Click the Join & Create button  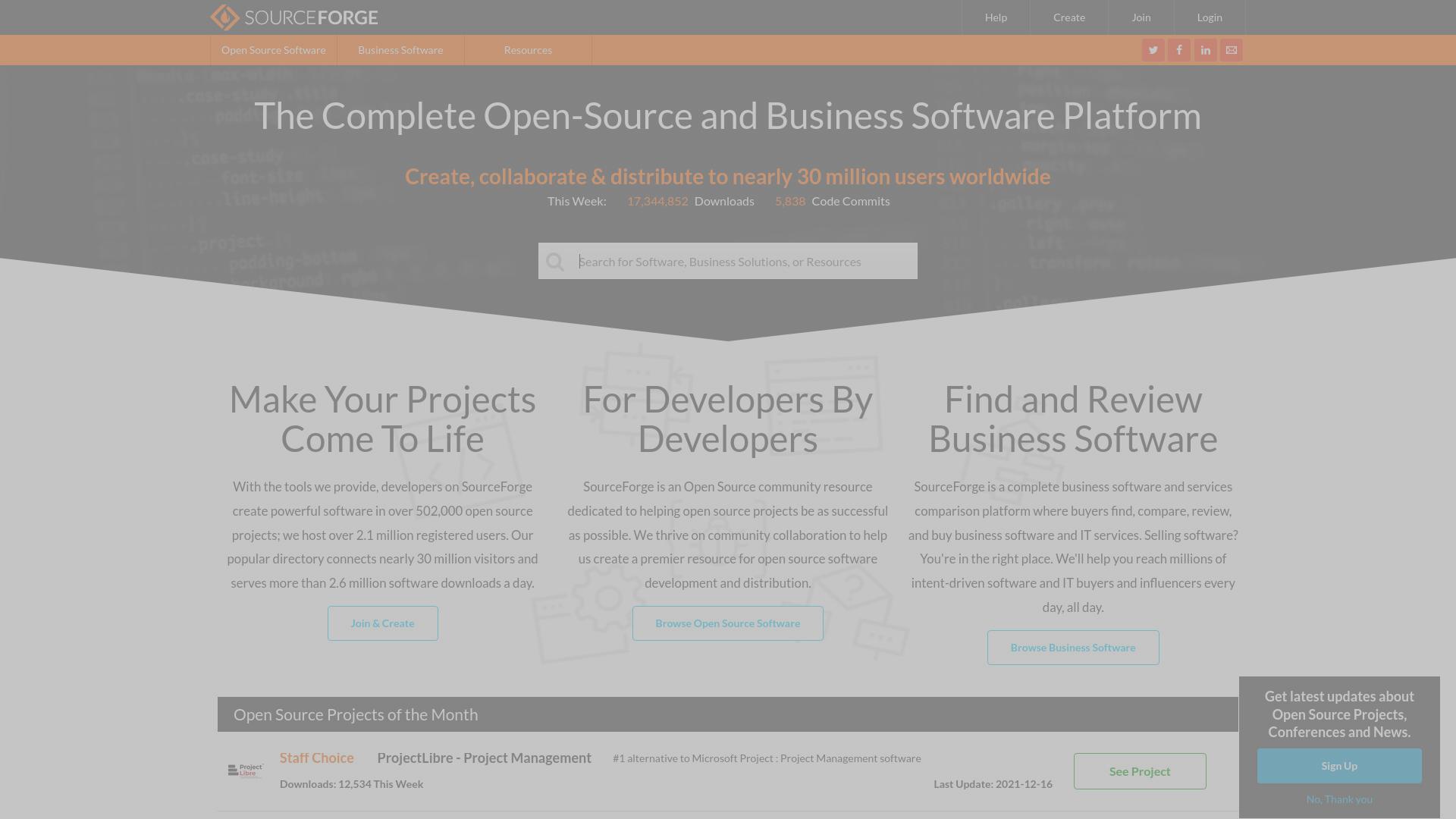(383, 623)
